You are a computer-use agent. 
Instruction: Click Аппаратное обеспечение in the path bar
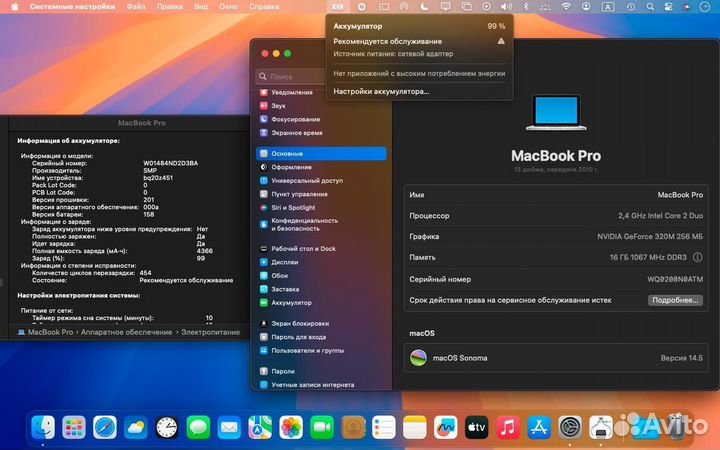tap(126, 332)
